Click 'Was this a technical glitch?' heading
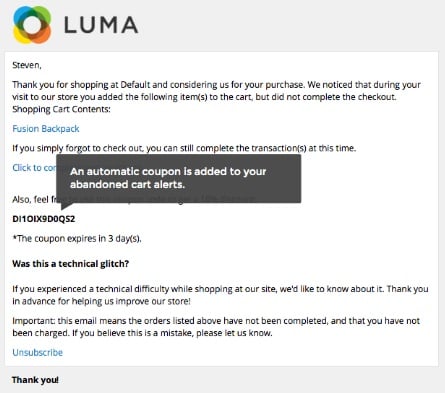Image resolution: width=445 pixels, height=393 pixels. 71,264
